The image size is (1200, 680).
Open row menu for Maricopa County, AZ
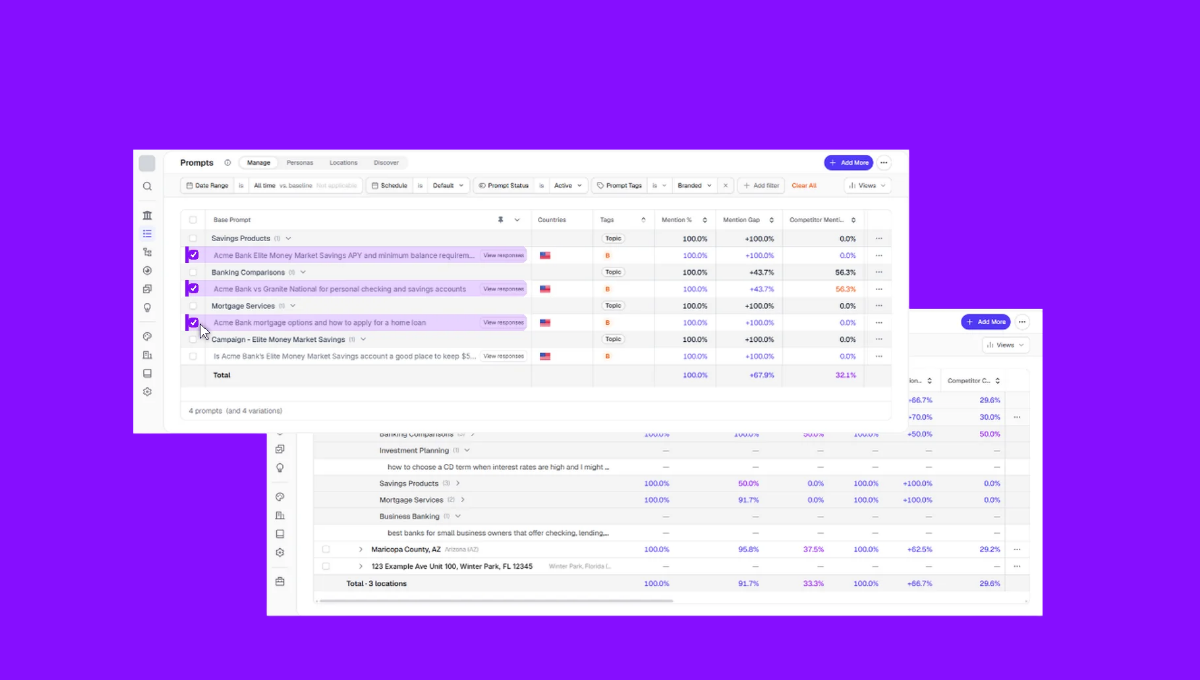(1017, 549)
